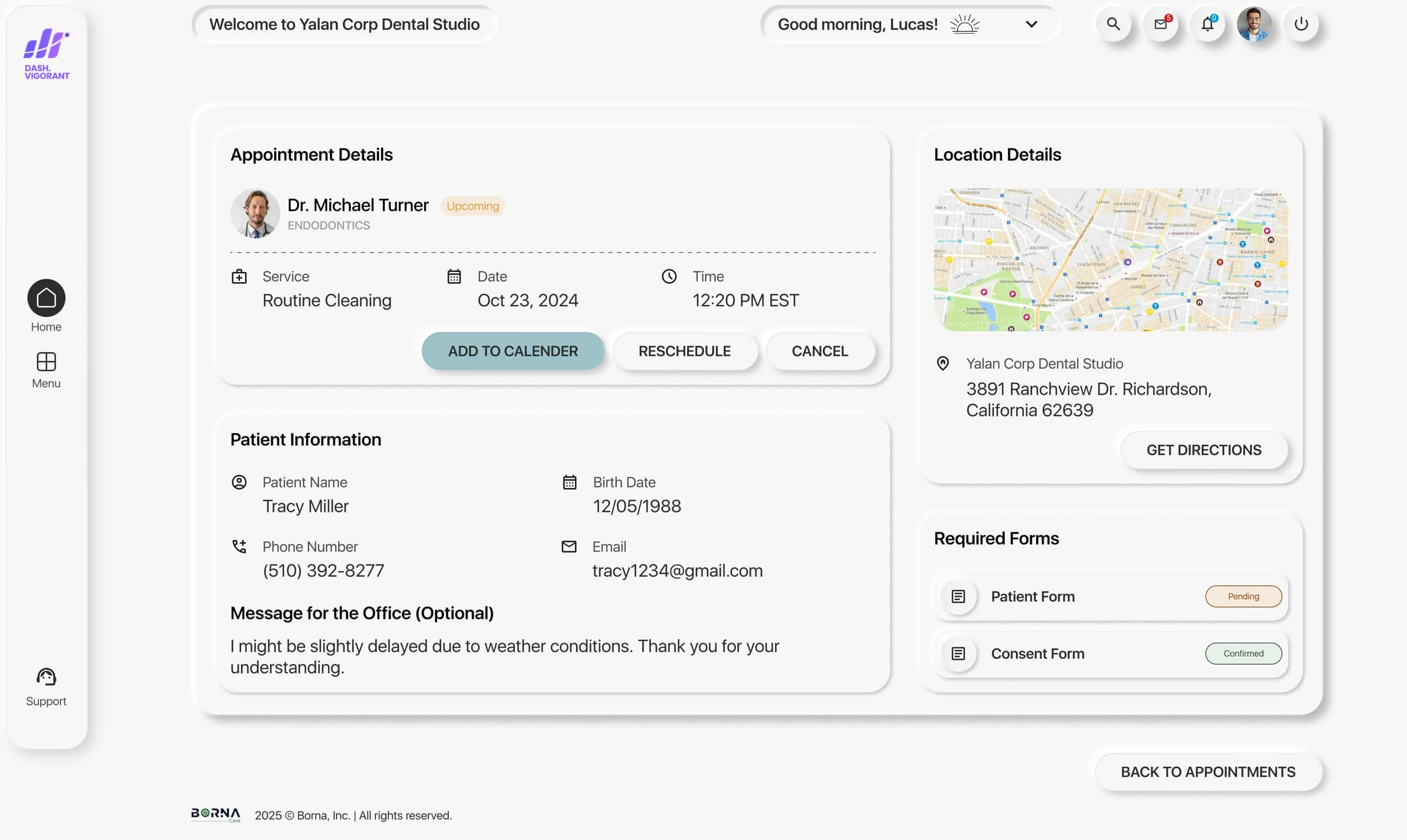Open the Patient Form row
This screenshot has width=1407, height=840.
[1111, 596]
